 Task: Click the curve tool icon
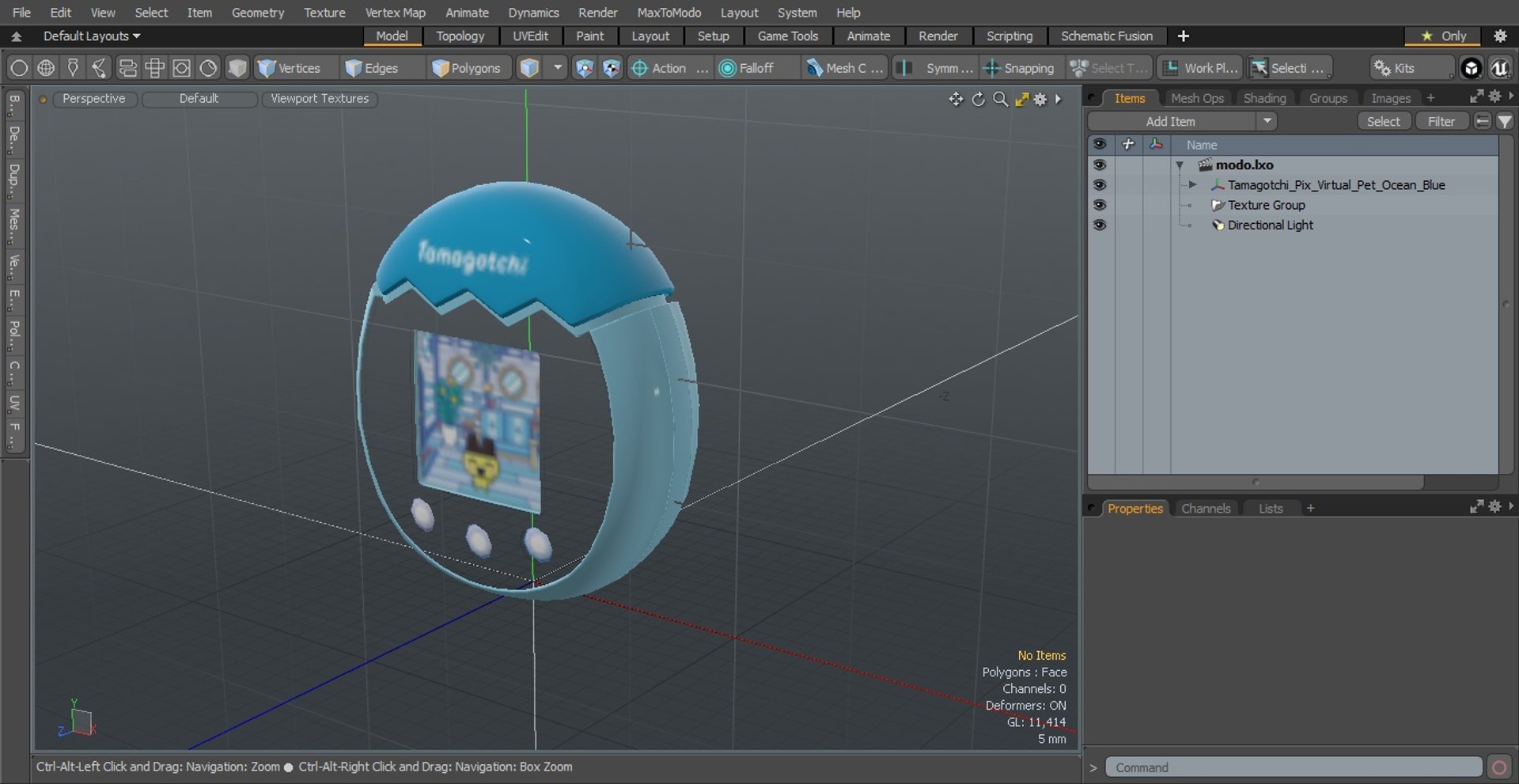(x=100, y=68)
